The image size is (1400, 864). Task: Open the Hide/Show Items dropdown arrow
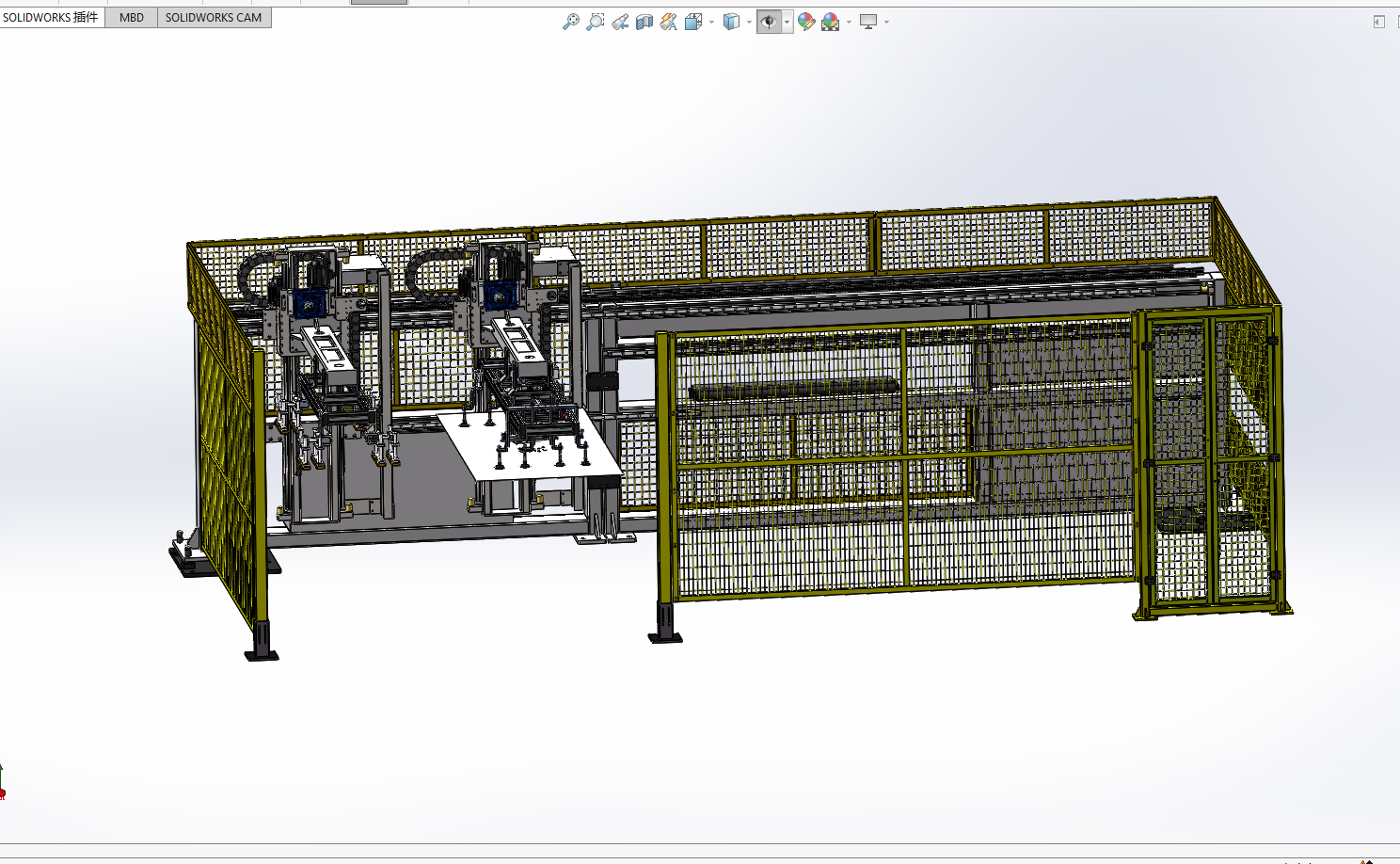click(787, 22)
